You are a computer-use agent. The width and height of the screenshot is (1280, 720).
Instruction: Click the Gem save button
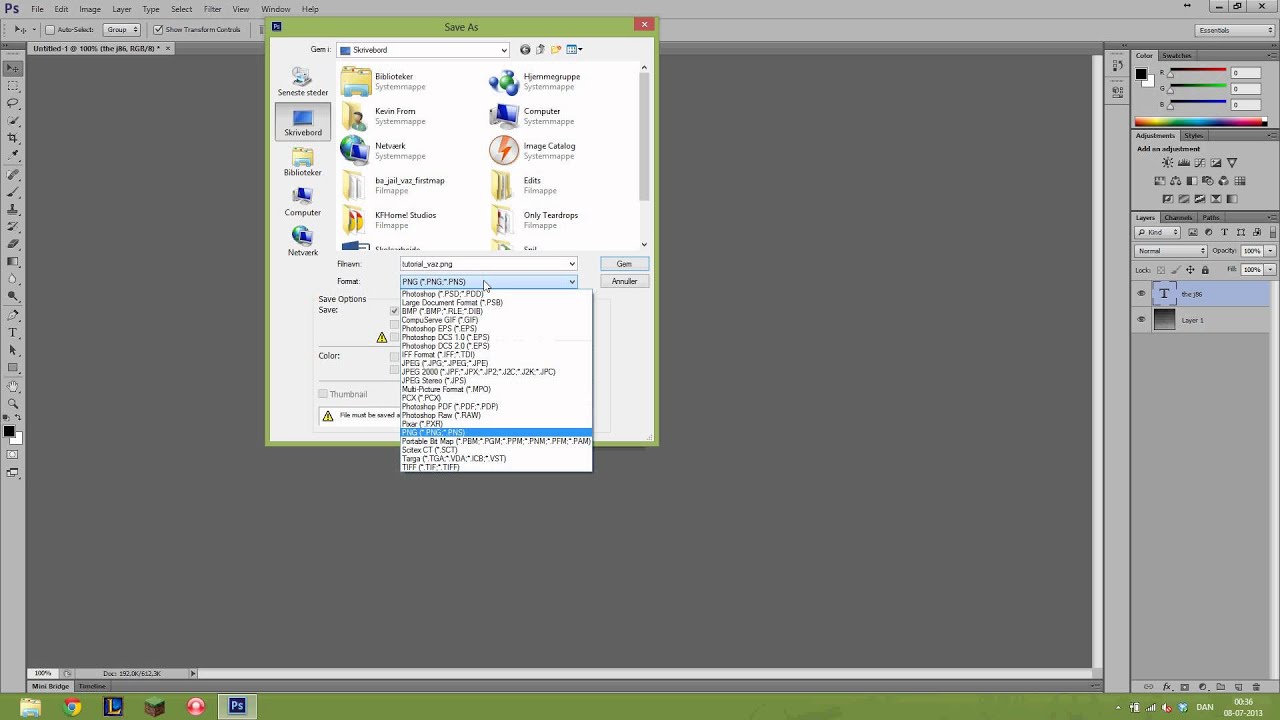pyautogui.click(x=624, y=264)
